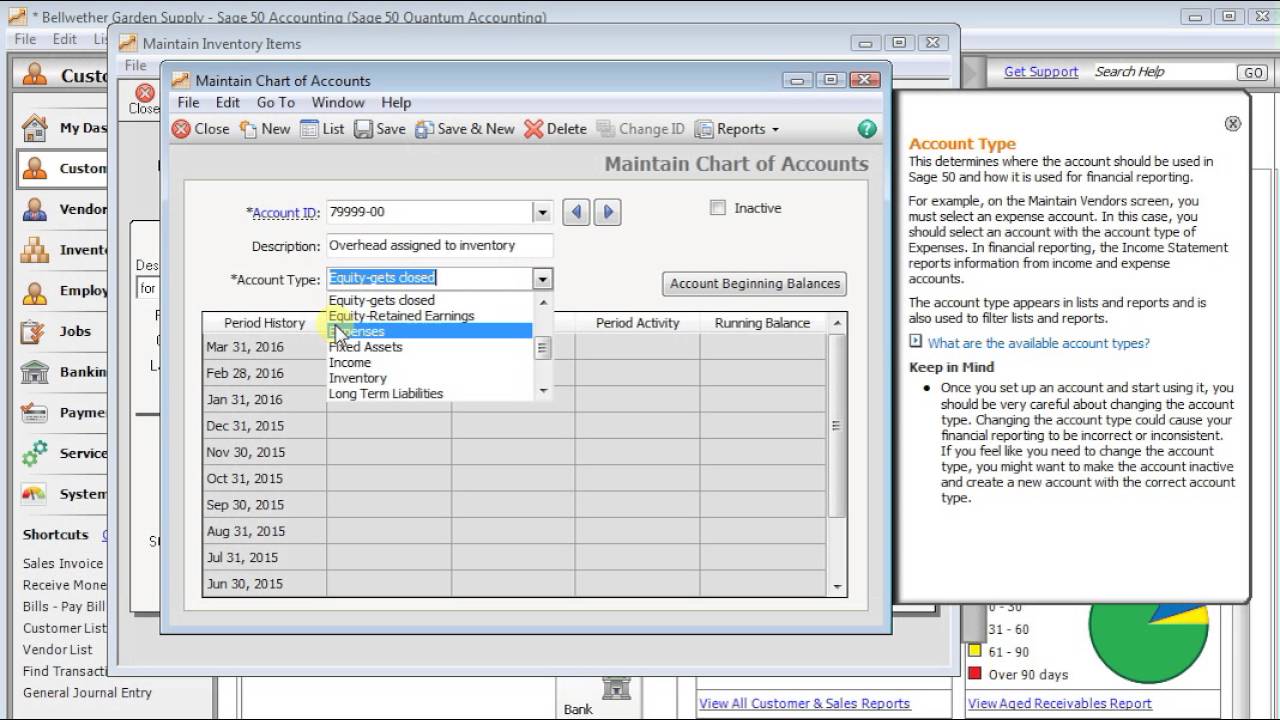Image resolution: width=1280 pixels, height=720 pixels.
Task: Click Save & New toolbar button
Action: 465,129
